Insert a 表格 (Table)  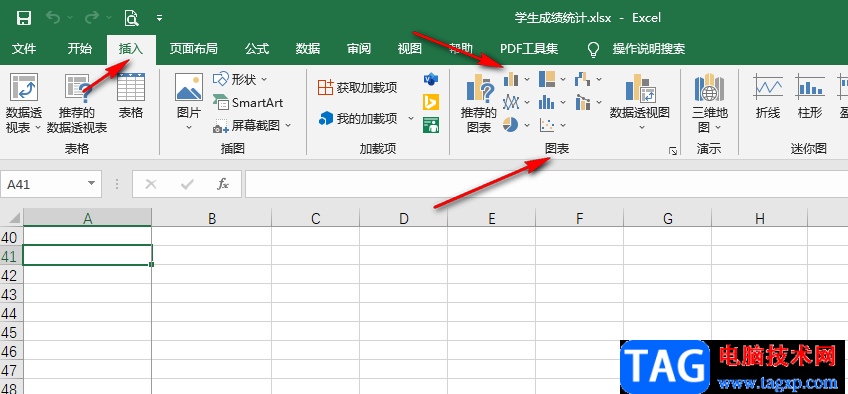click(x=131, y=96)
